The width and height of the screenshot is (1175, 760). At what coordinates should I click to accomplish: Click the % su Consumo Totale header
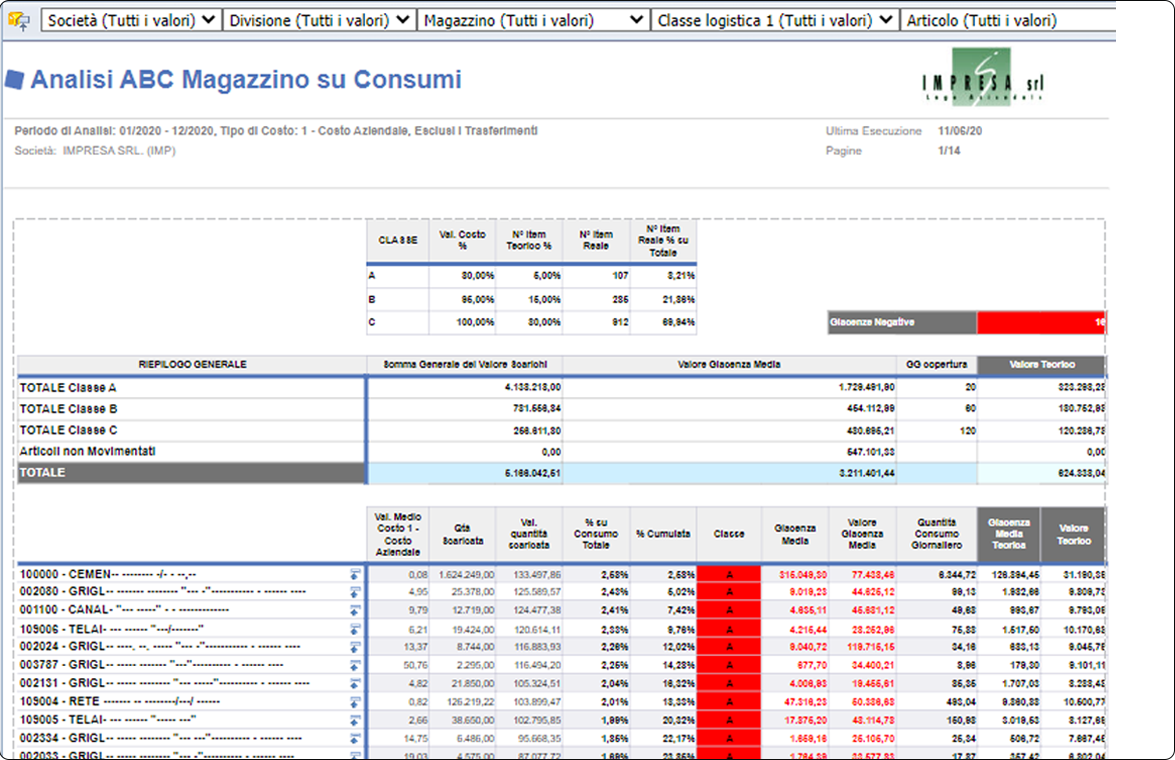coord(596,534)
